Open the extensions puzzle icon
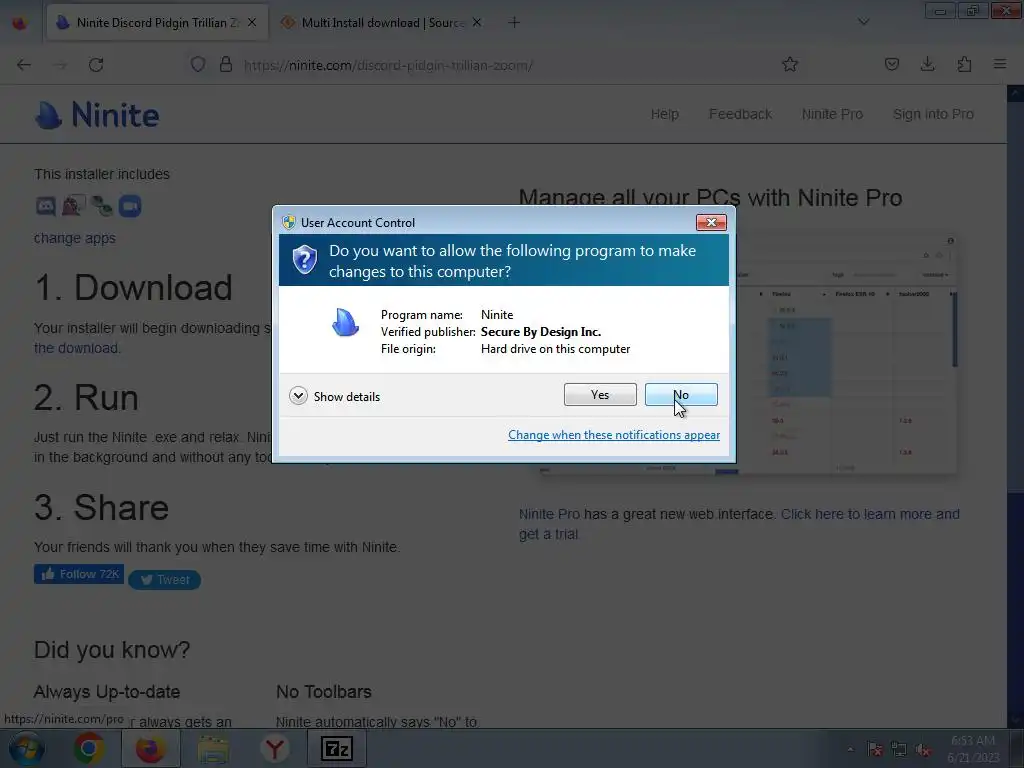 point(964,64)
